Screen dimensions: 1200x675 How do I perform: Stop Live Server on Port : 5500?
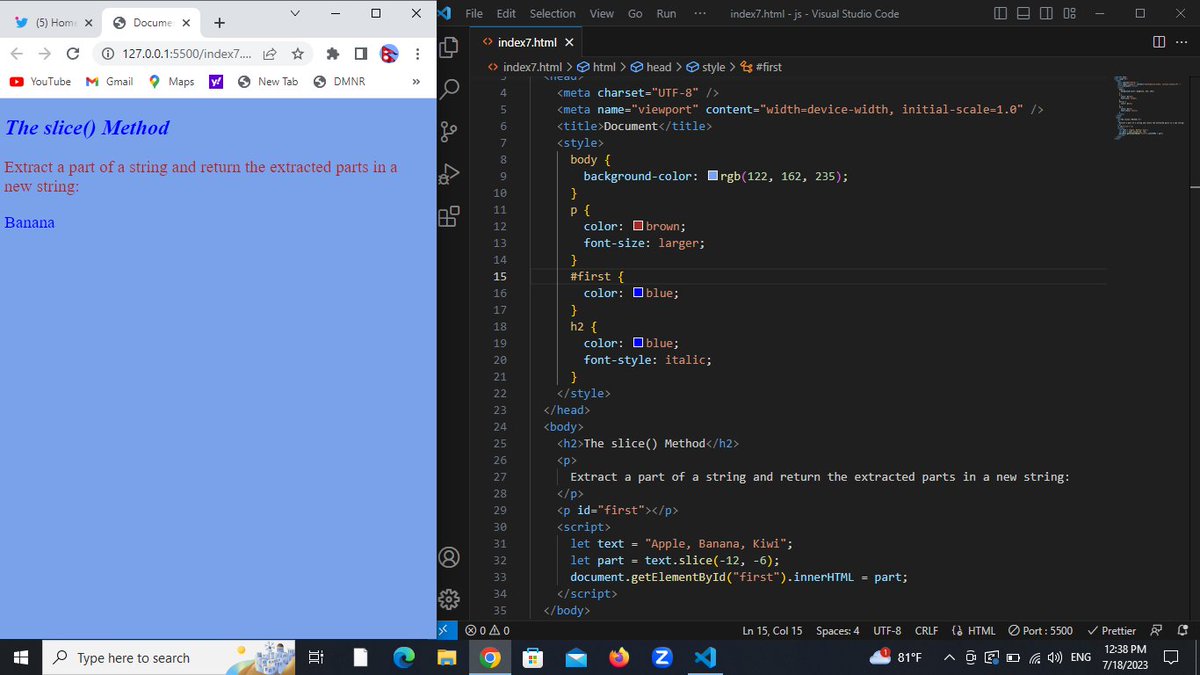coord(1040,631)
